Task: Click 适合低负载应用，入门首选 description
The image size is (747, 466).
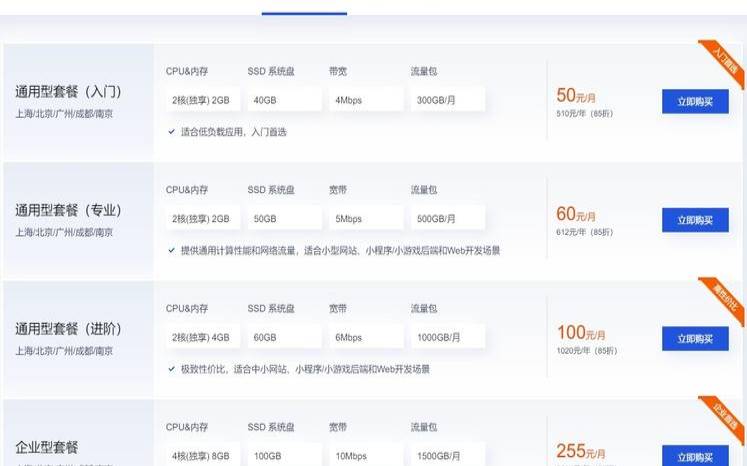Action: (233, 132)
